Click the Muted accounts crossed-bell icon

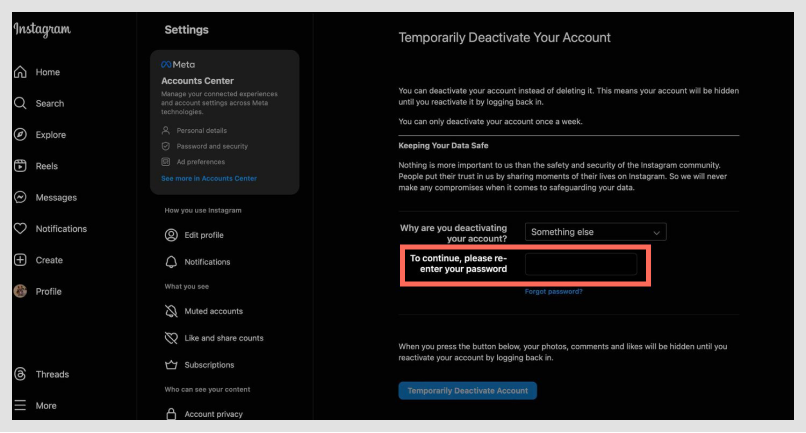click(171, 311)
